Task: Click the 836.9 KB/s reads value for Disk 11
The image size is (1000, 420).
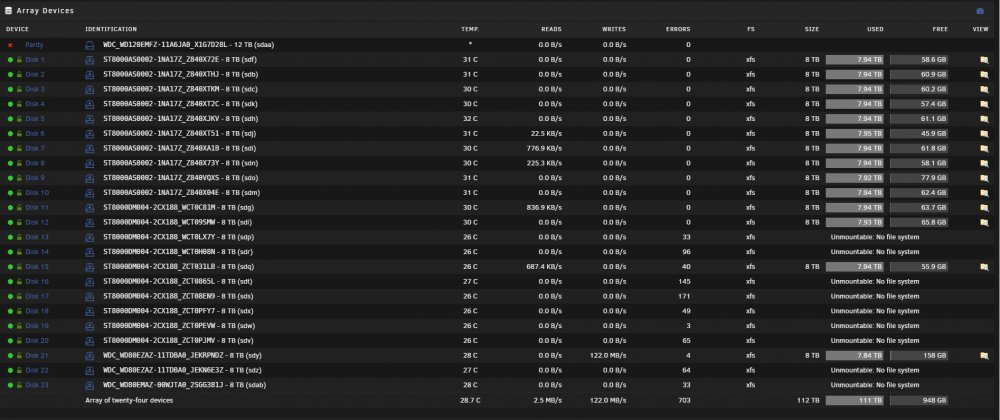Action: click(544, 208)
